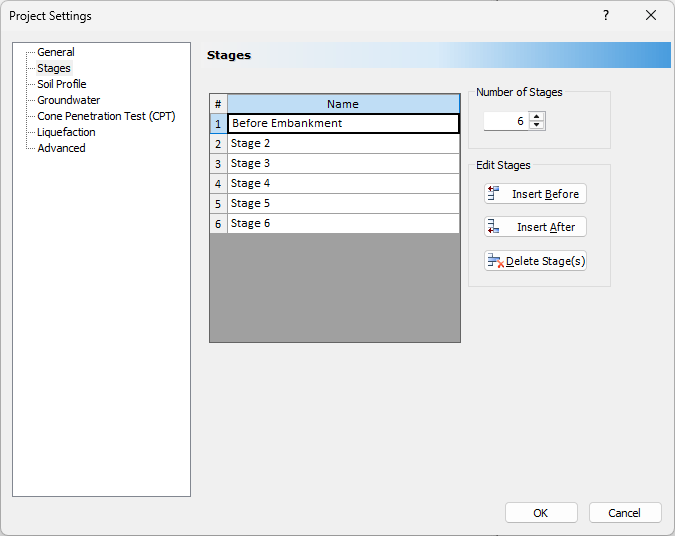Select Stages in the settings tree

tap(54, 68)
